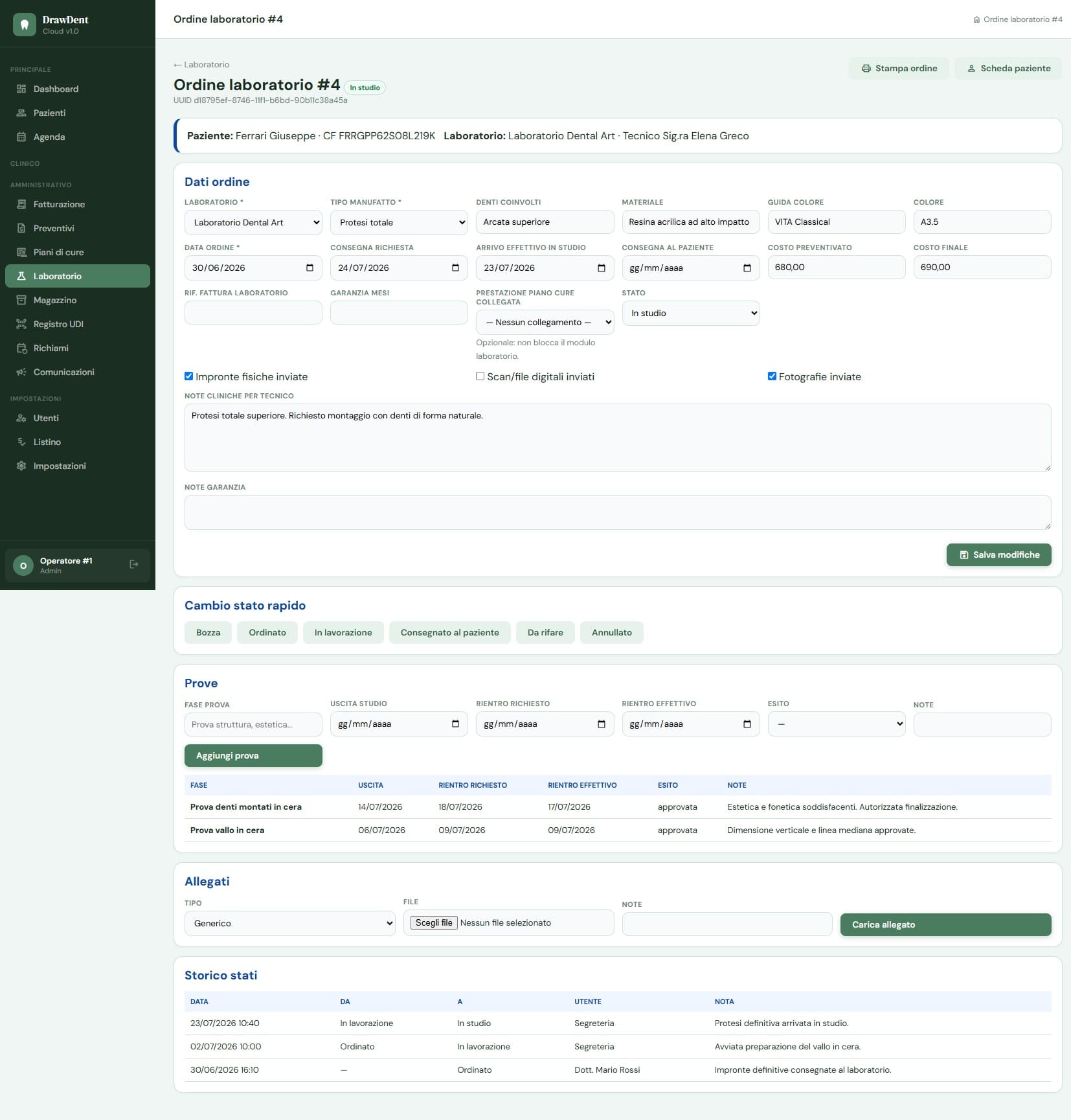Click the Pazienti sidebar icon
This screenshot has height=1120, width=1071.
(x=21, y=113)
